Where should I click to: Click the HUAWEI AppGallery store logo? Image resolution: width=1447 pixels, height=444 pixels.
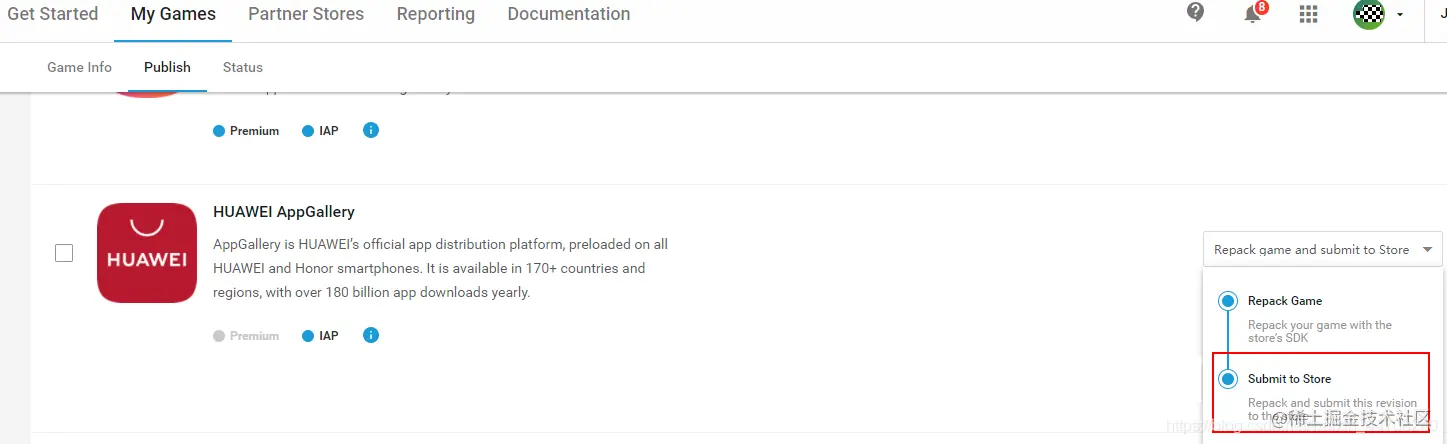click(147, 253)
